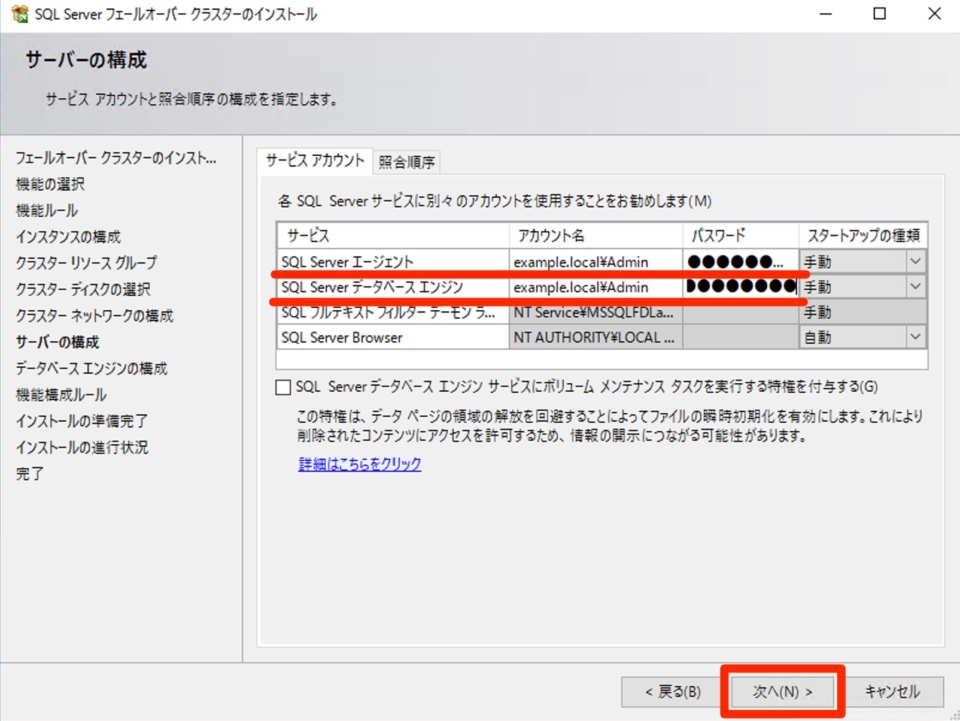This screenshot has width=960, height=721.
Task: Close the SQL Server installer window
Action: click(x=934, y=13)
